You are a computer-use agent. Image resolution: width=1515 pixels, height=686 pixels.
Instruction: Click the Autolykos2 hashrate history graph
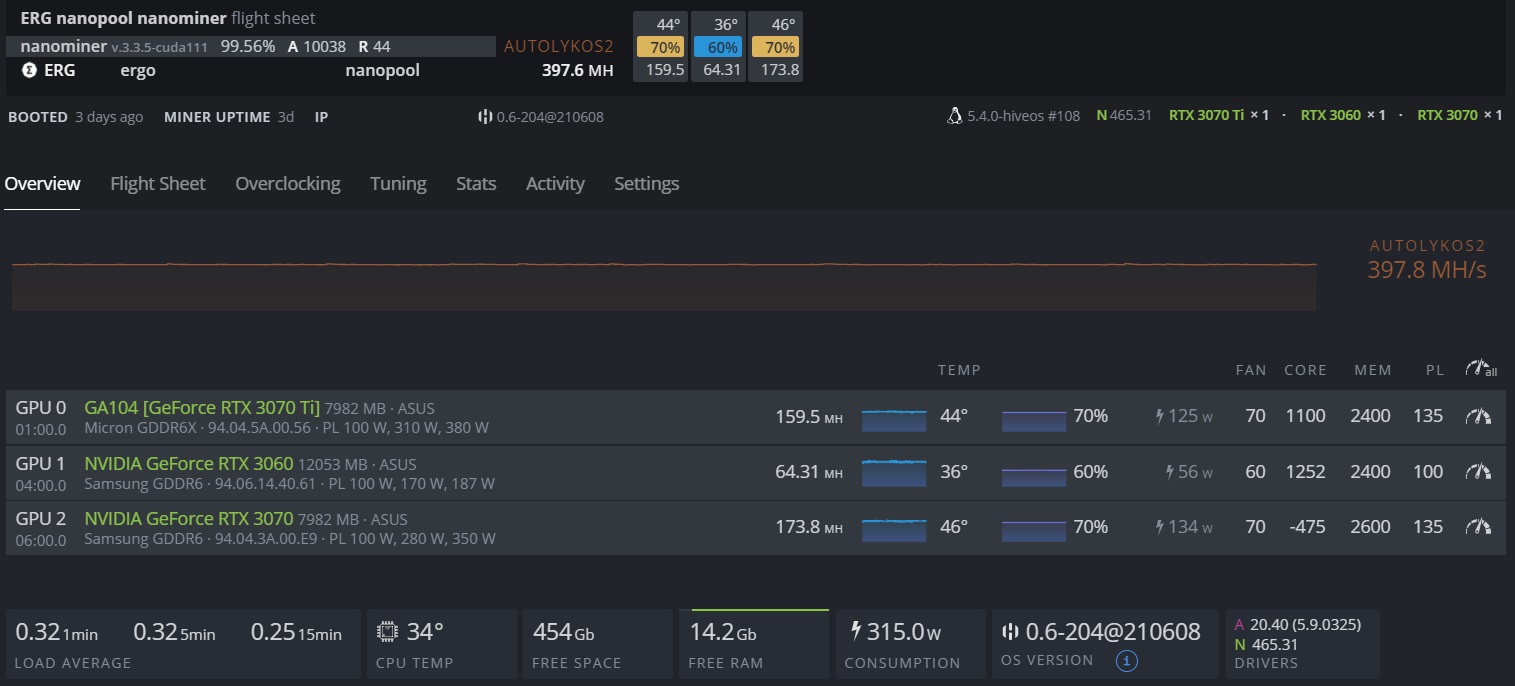(663, 286)
